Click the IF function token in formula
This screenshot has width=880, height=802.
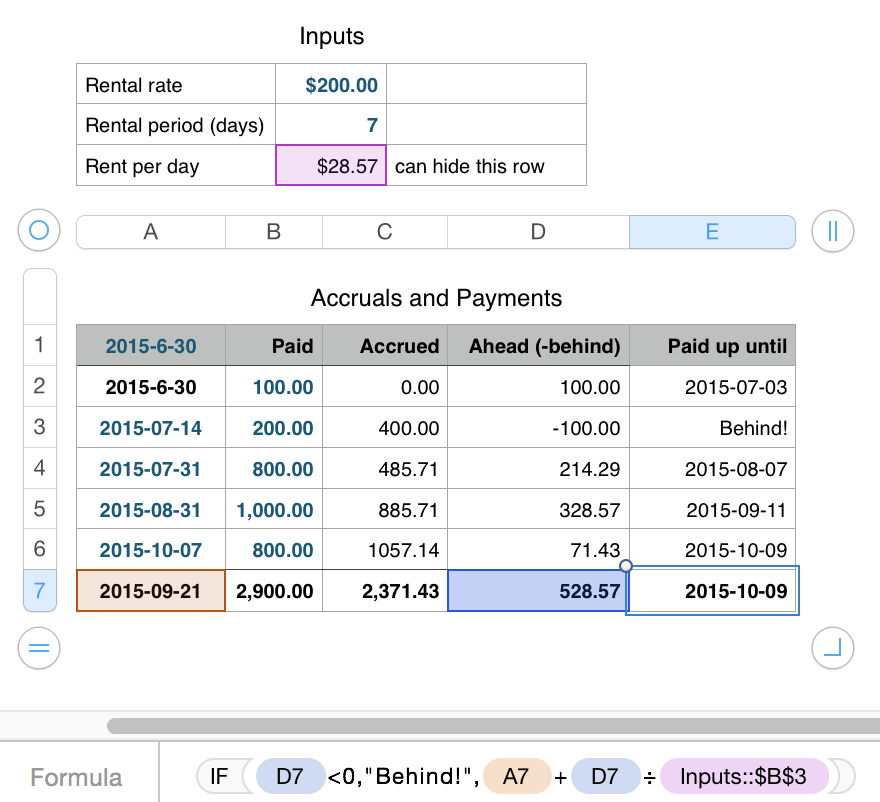(x=220, y=776)
